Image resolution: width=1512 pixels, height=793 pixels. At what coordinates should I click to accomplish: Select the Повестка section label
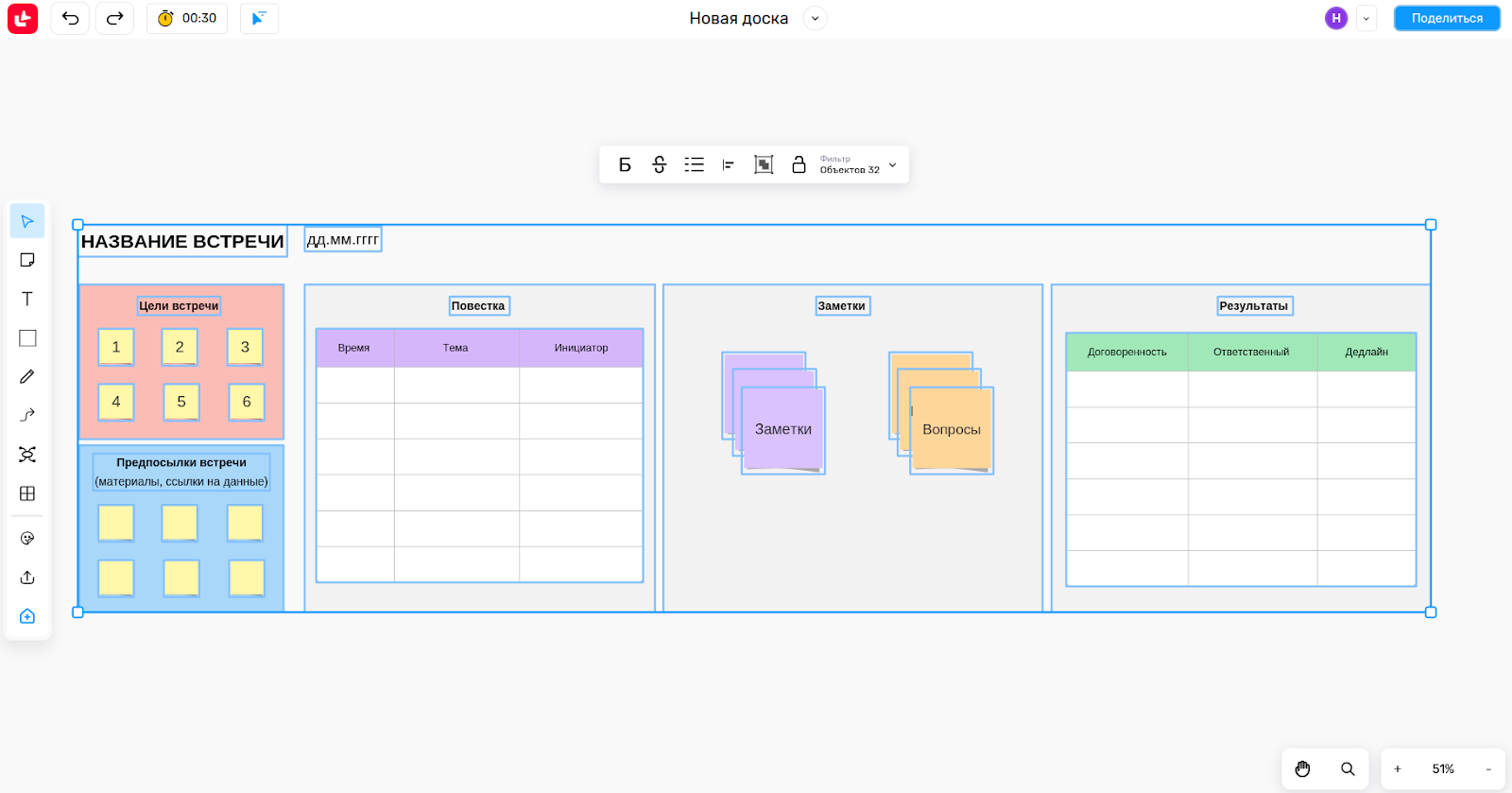[x=478, y=306]
